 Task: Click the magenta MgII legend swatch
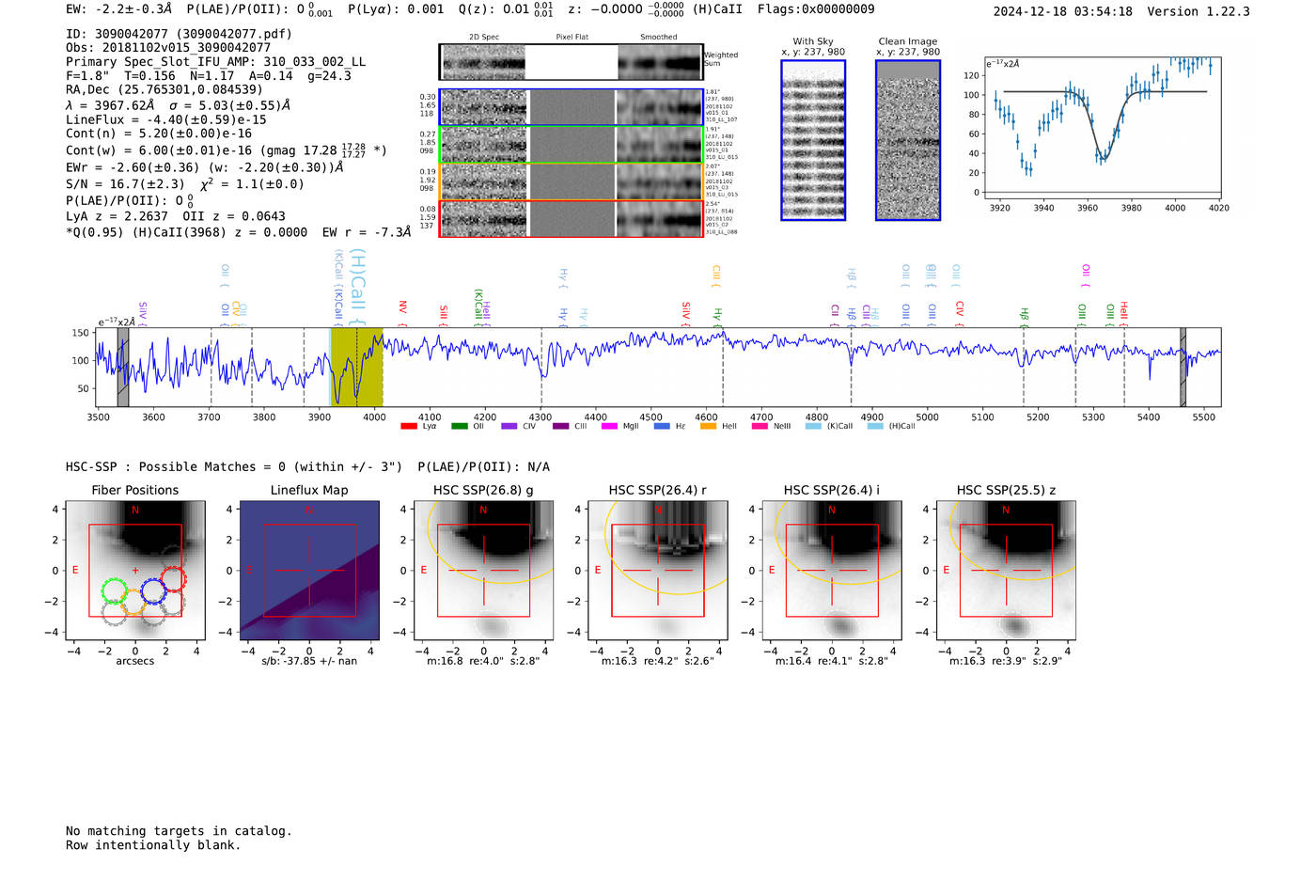click(609, 427)
